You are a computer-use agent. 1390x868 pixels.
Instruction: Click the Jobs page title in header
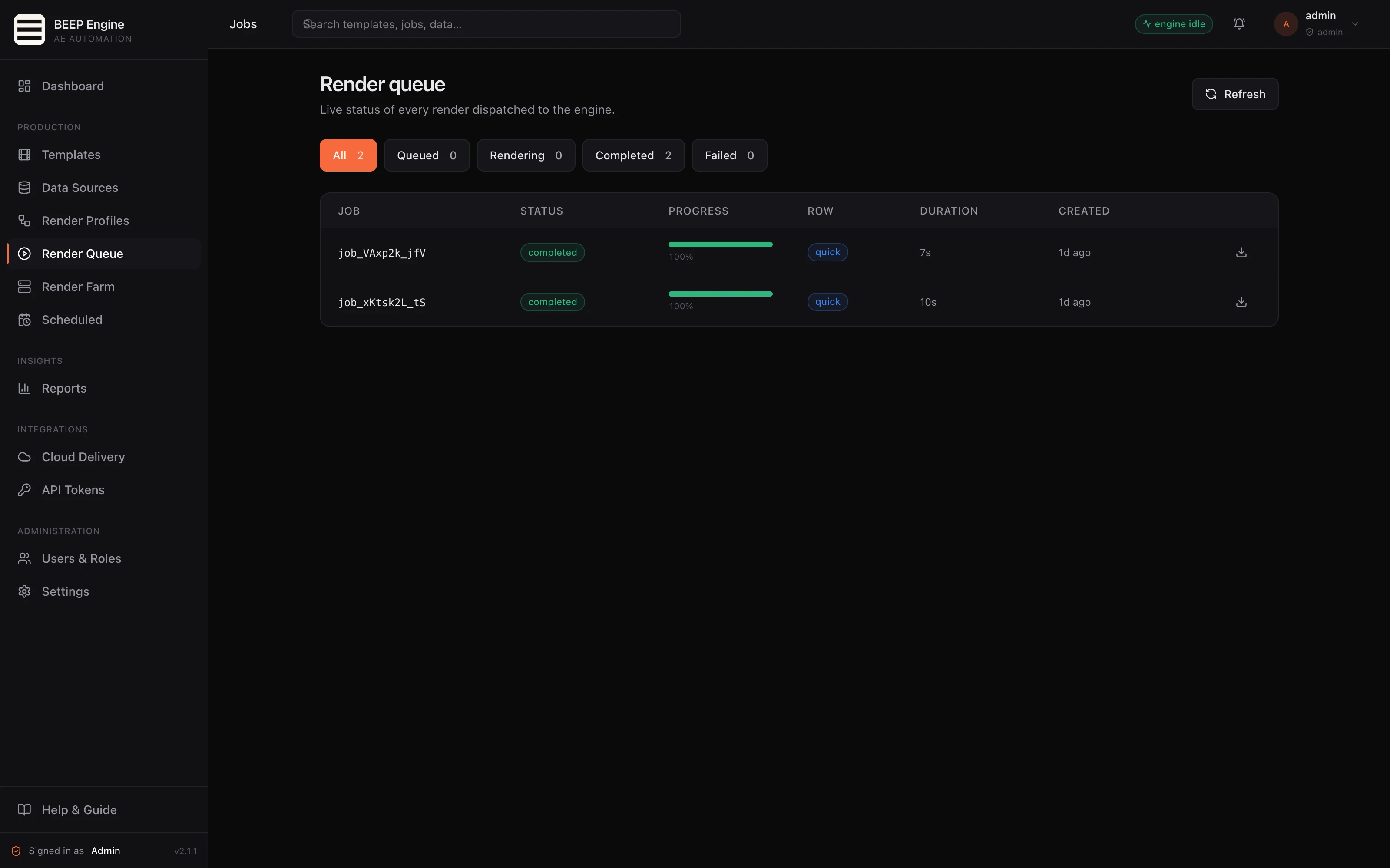243,24
